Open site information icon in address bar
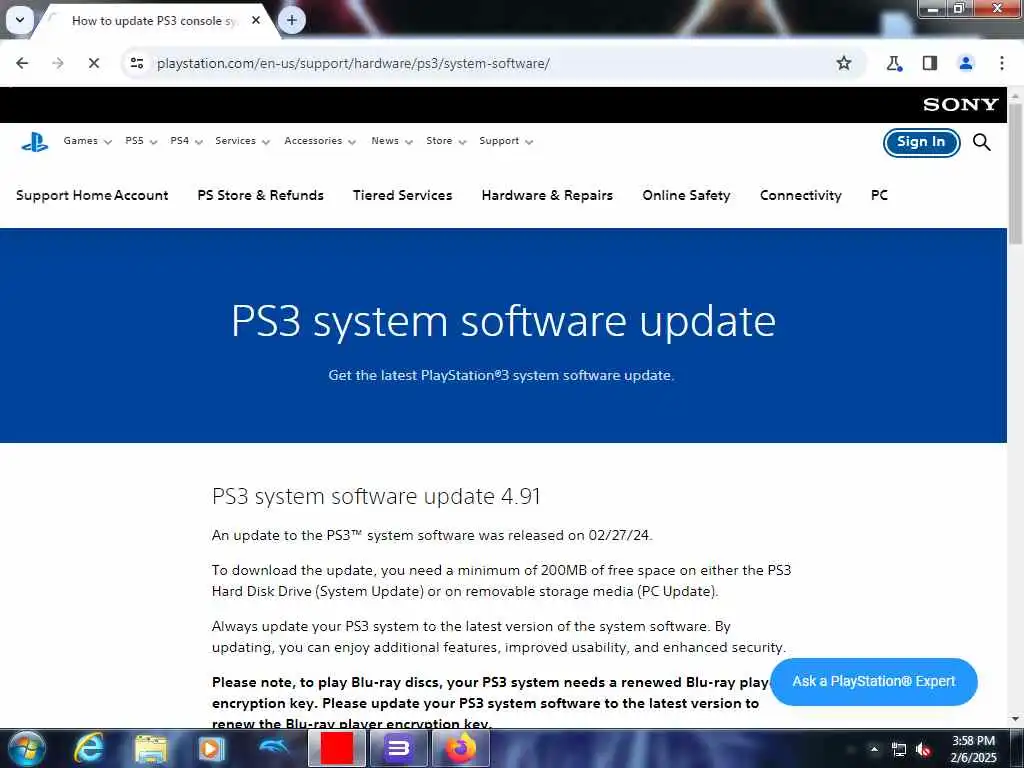1024x768 pixels. 137,63
